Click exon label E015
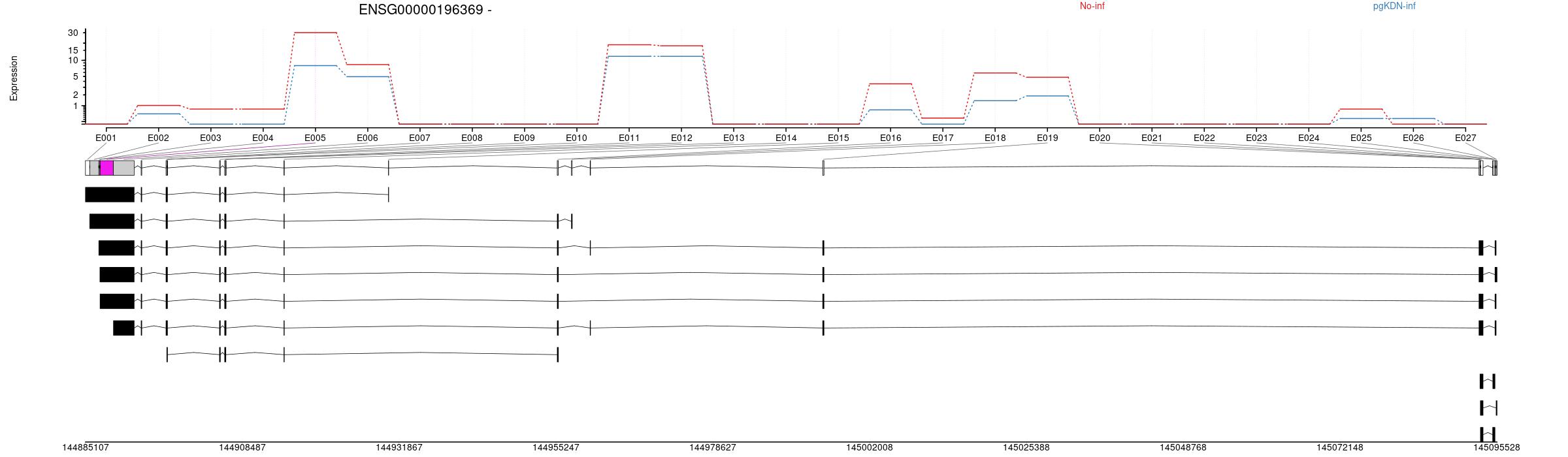 [x=838, y=138]
